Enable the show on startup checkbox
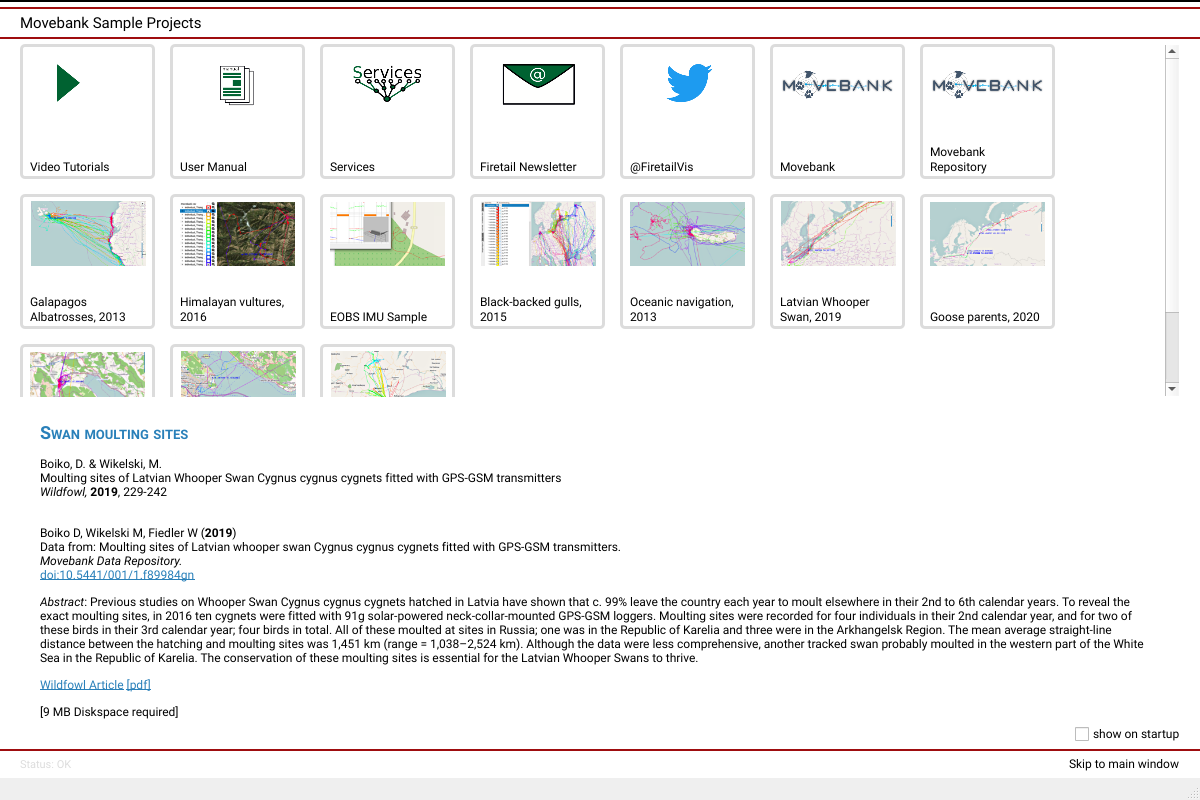The width and height of the screenshot is (1200, 800). click(1082, 734)
